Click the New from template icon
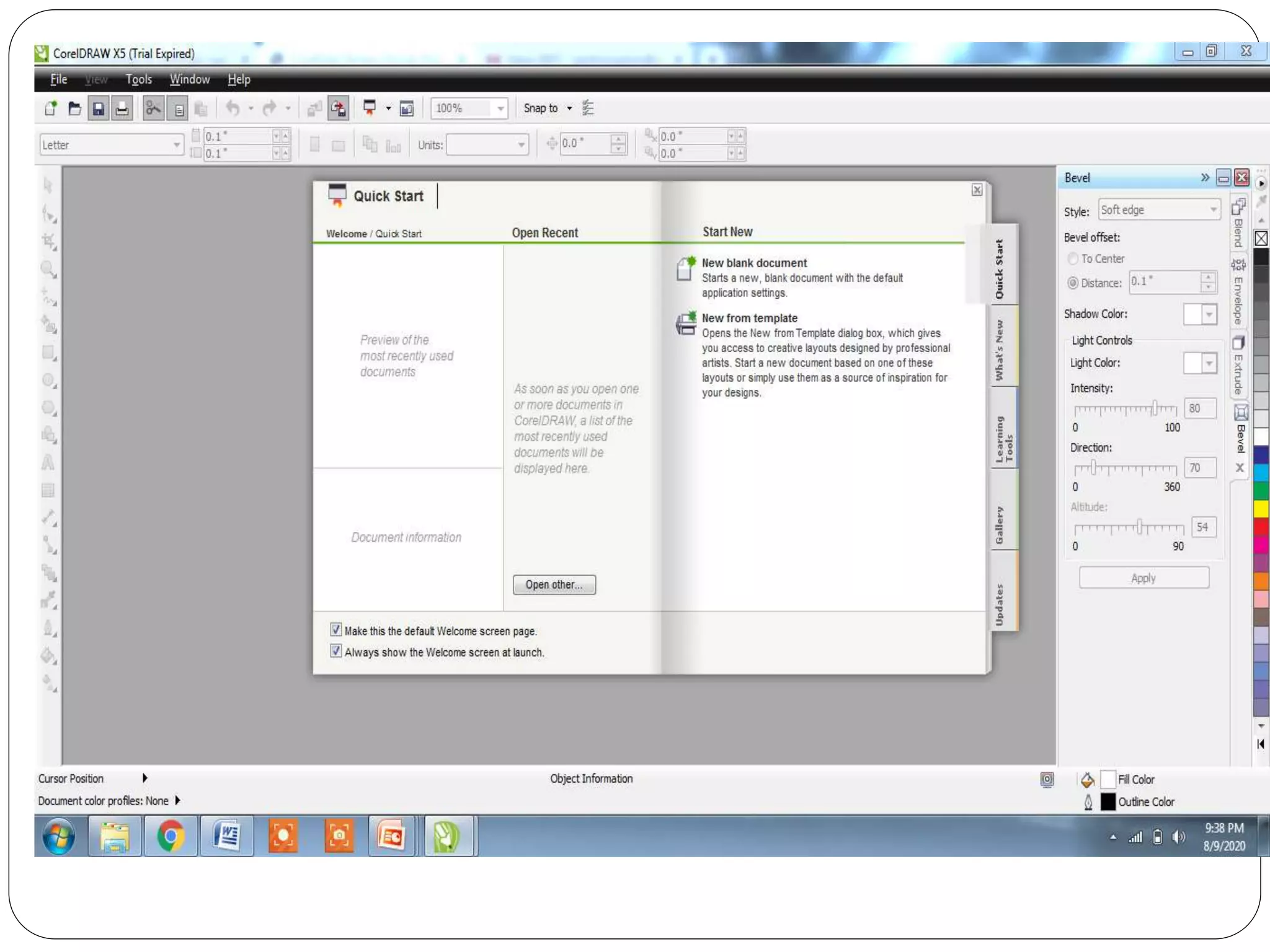 coord(686,324)
